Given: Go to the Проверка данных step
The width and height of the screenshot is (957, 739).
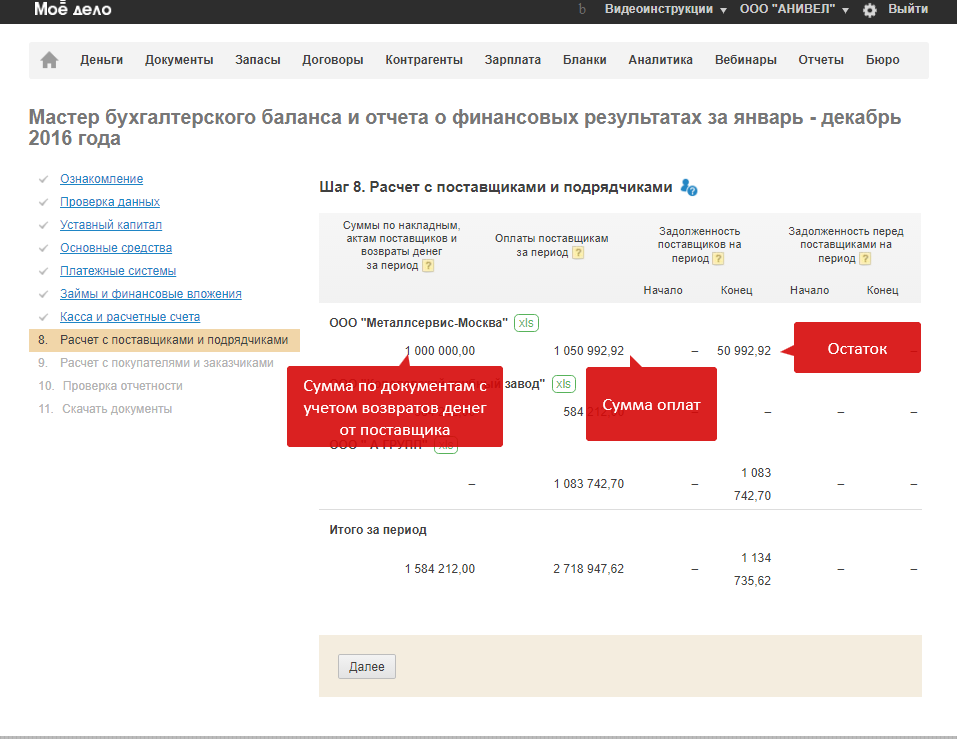Looking at the screenshot, I should 110,202.
